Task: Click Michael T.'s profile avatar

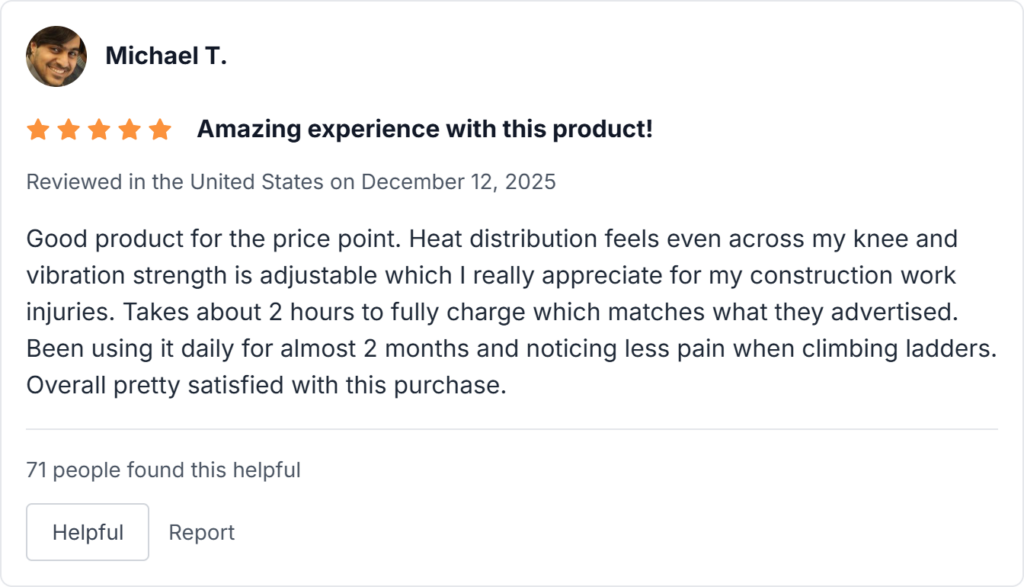Action: pos(56,56)
